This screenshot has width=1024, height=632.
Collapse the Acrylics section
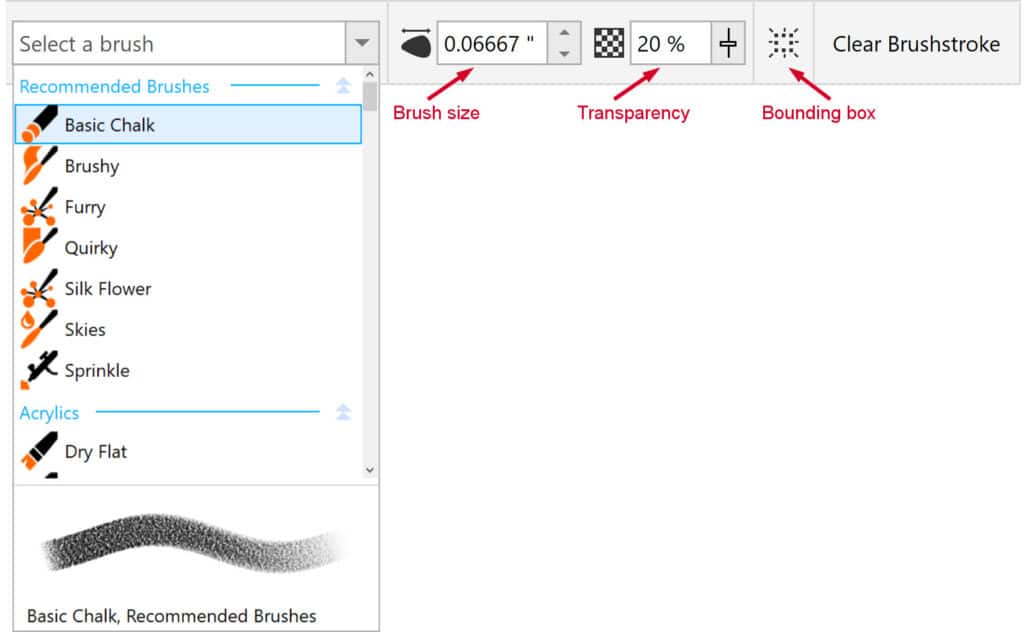[x=344, y=412]
